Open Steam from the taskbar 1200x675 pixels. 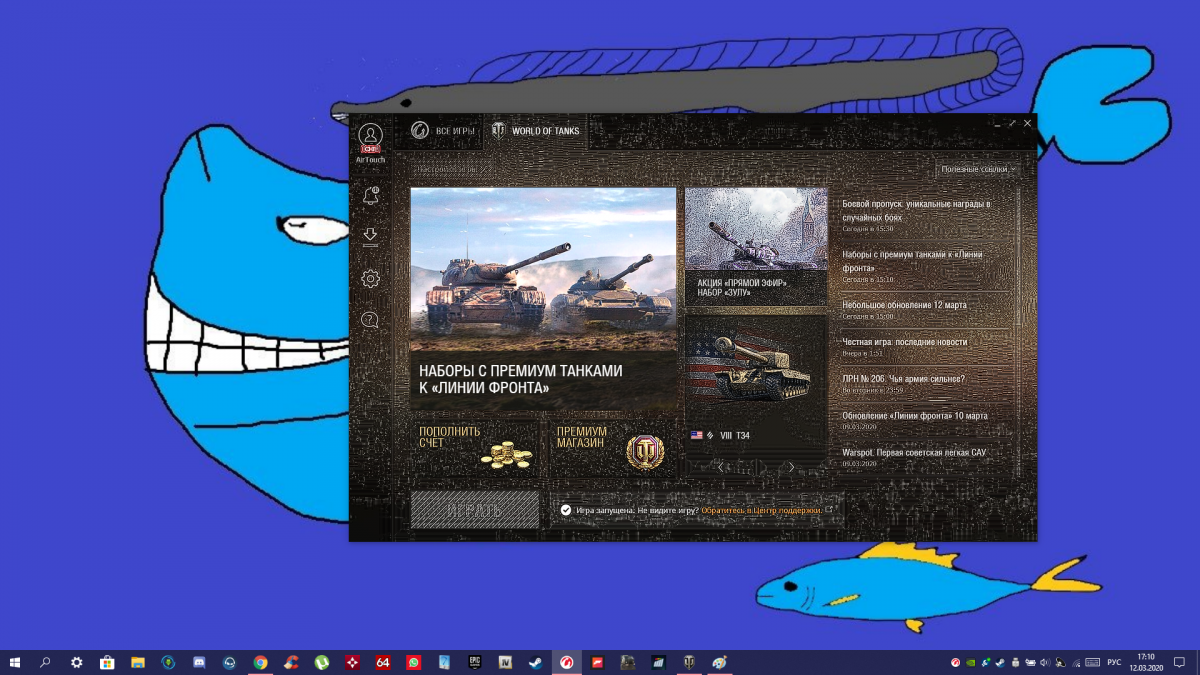point(536,662)
